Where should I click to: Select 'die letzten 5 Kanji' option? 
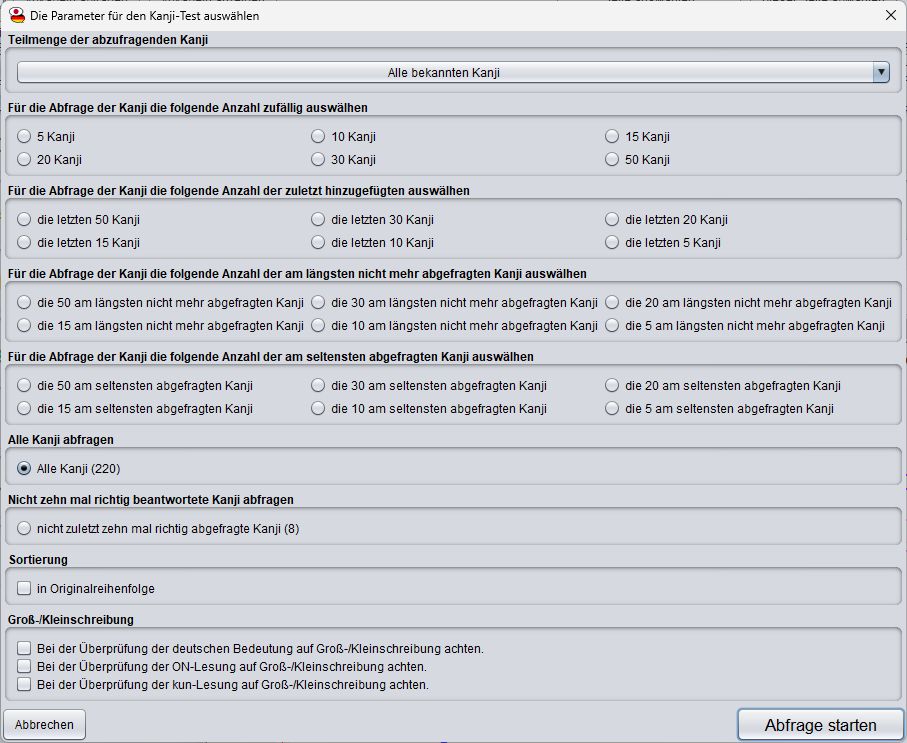coord(613,243)
